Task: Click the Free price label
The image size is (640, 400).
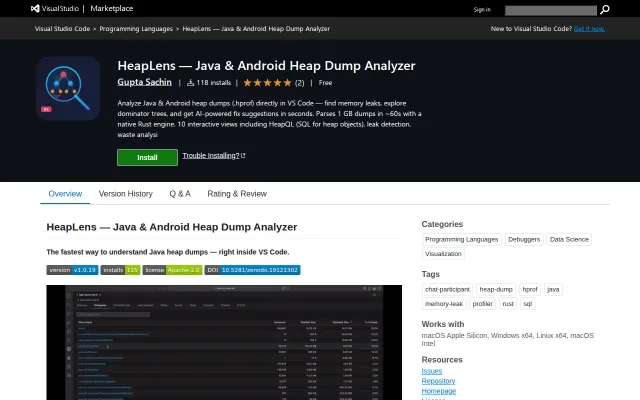Action: [x=325, y=83]
